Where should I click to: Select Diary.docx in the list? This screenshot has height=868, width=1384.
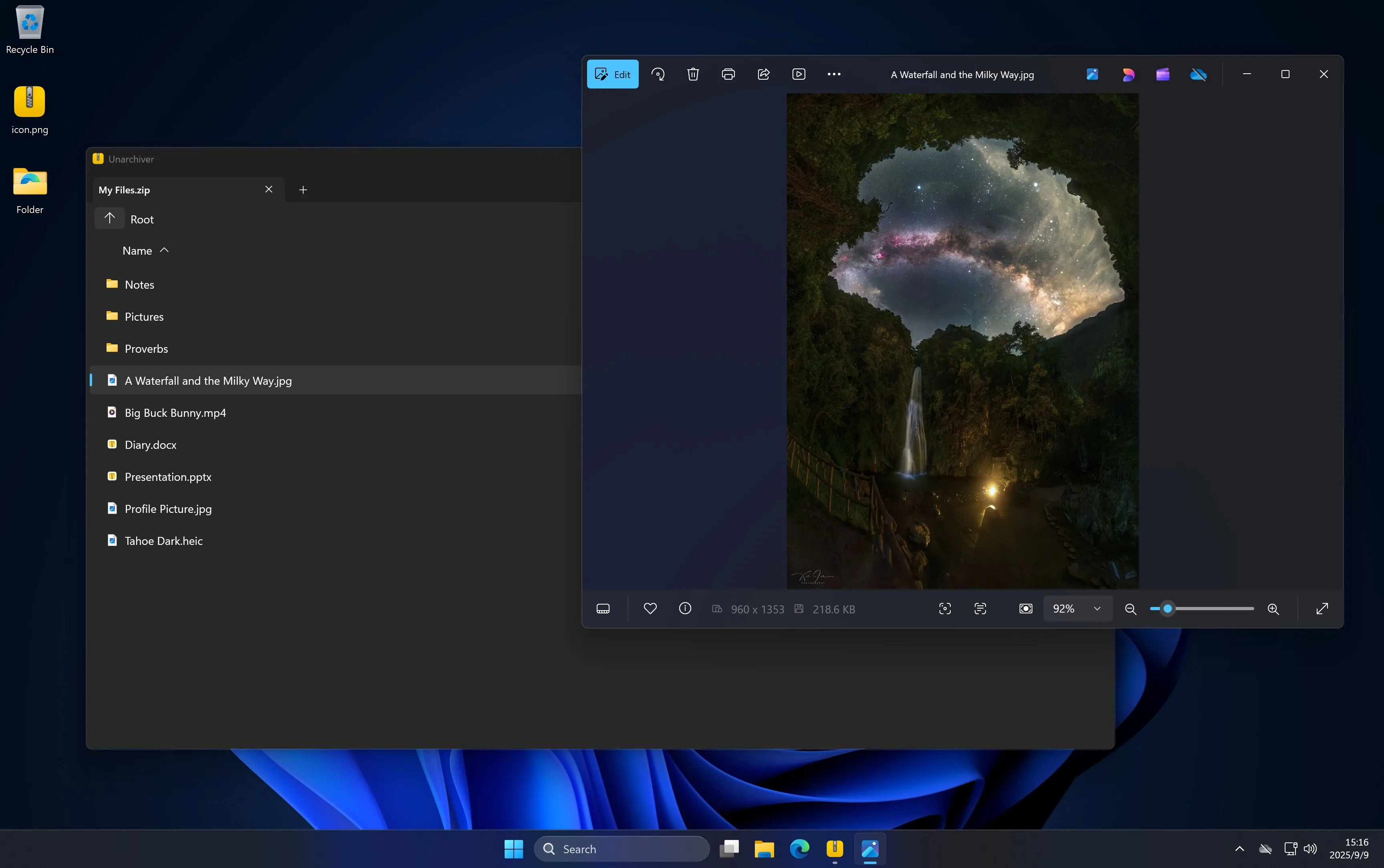336,444
